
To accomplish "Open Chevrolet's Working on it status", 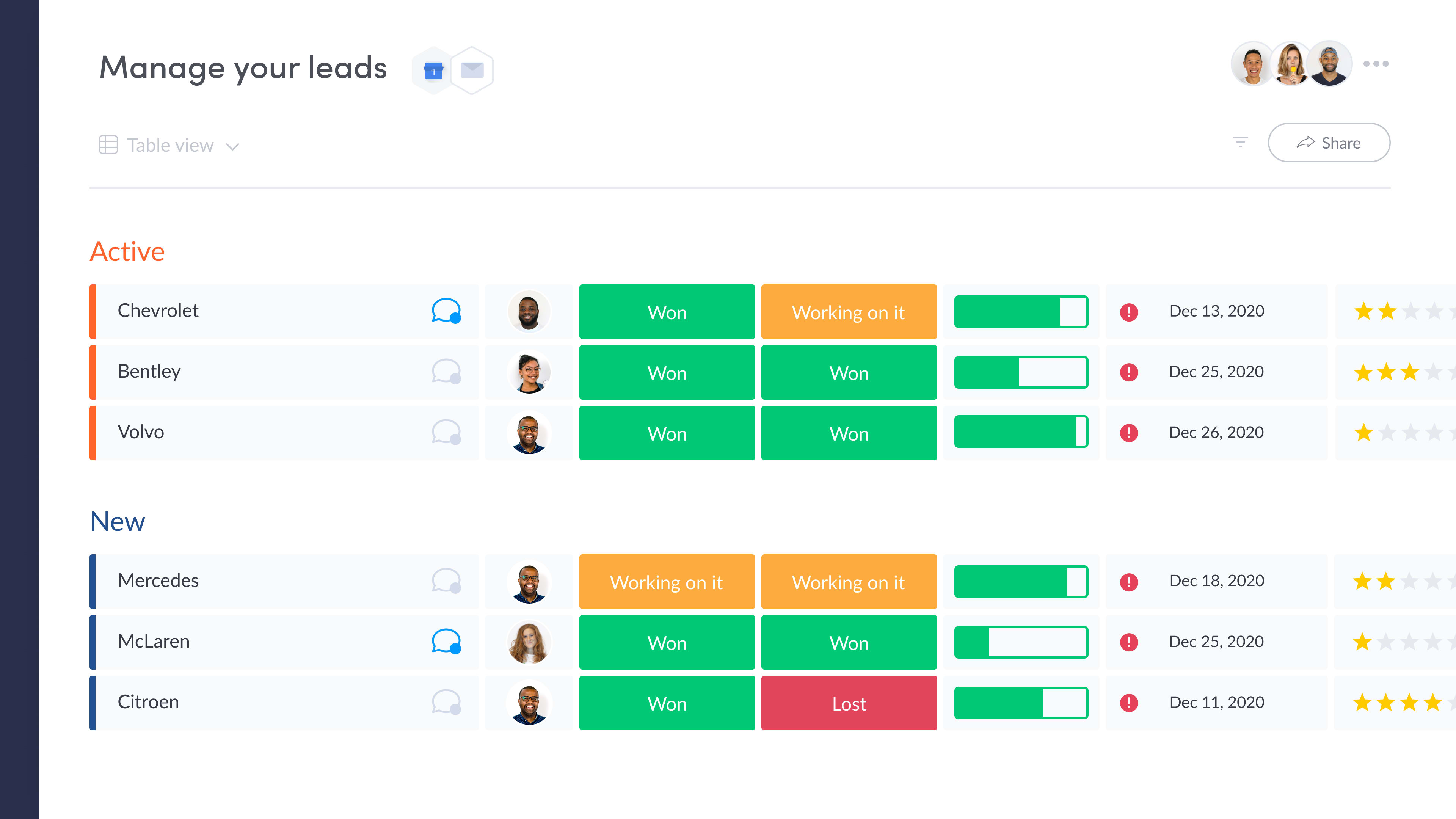I will [x=849, y=312].
